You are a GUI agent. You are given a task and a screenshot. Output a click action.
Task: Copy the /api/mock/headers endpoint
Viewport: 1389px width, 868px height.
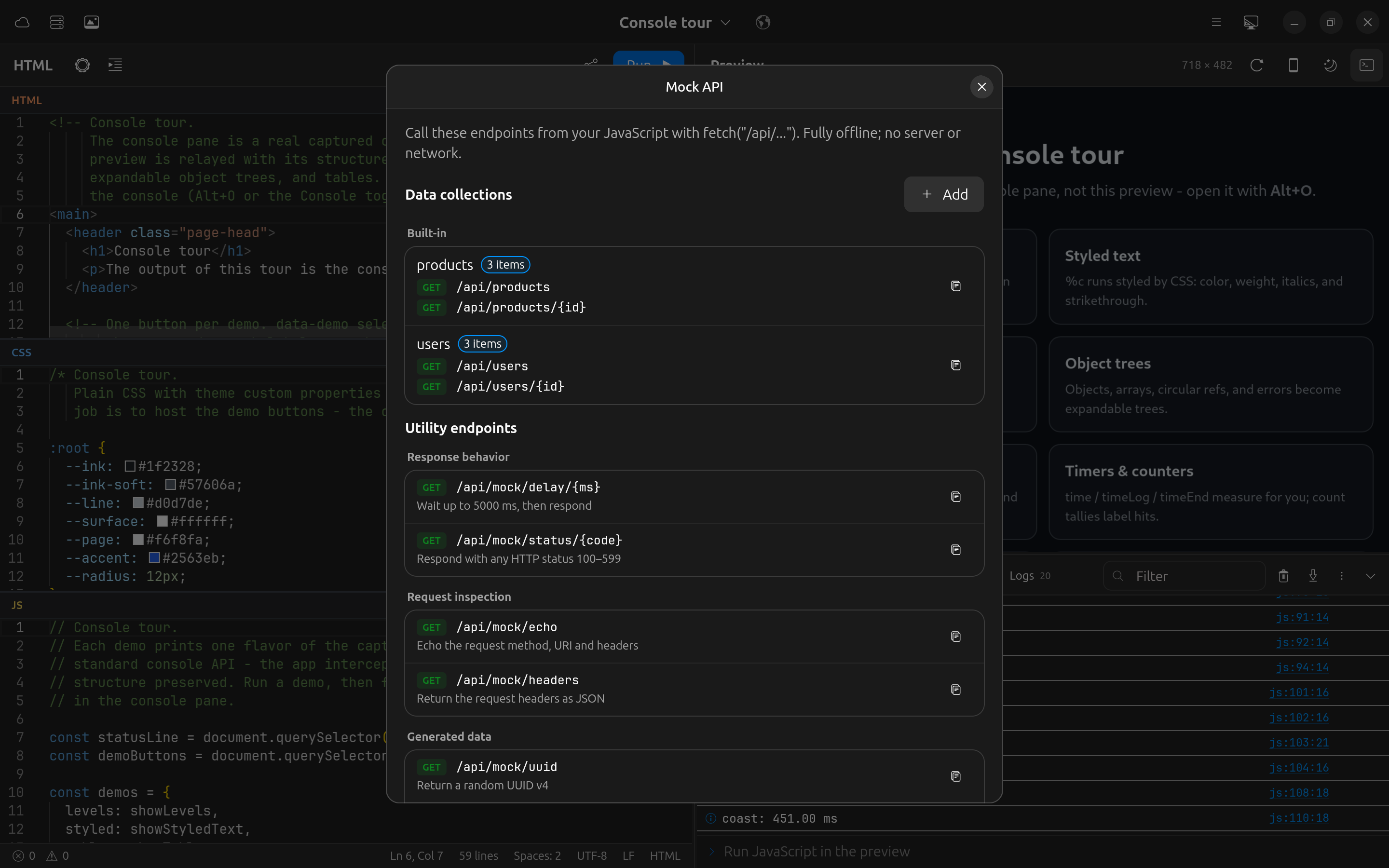pos(955,690)
